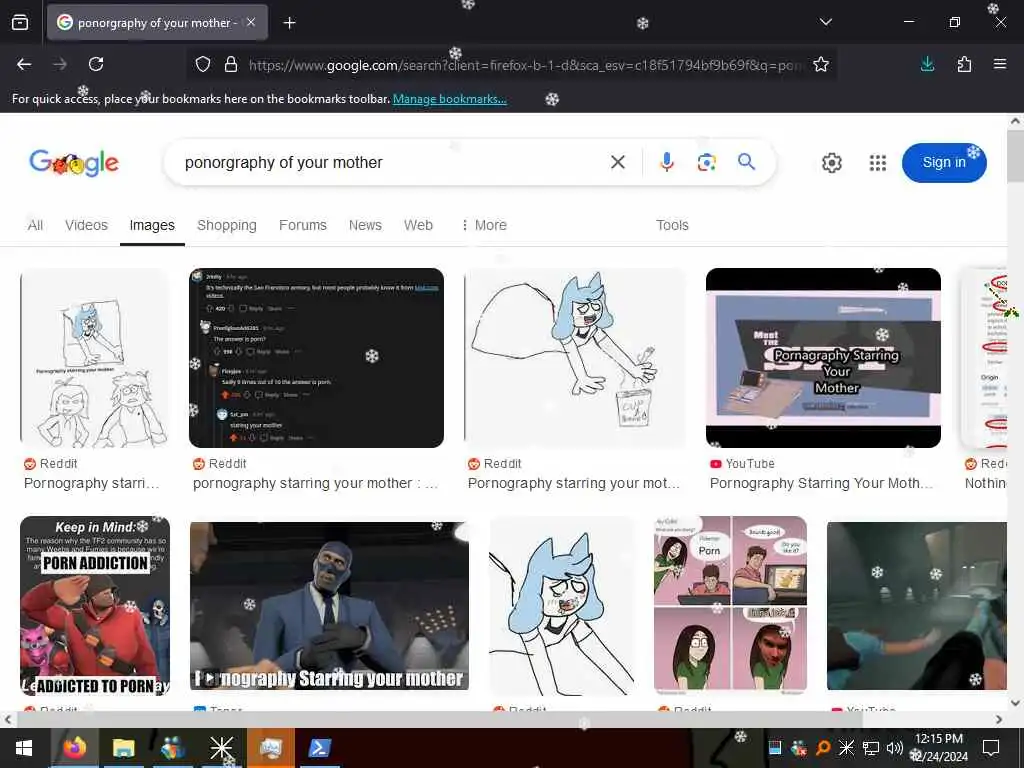
Task: Open the Google apps grid
Action: (878, 163)
